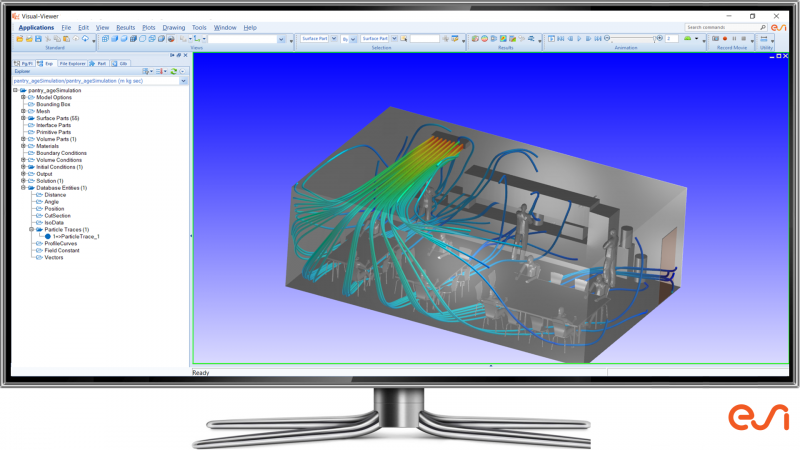Image resolution: width=800 pixels, height=450 pixels.
Task: Expand the Model Options tree node
Action: [x=23, y=97]
